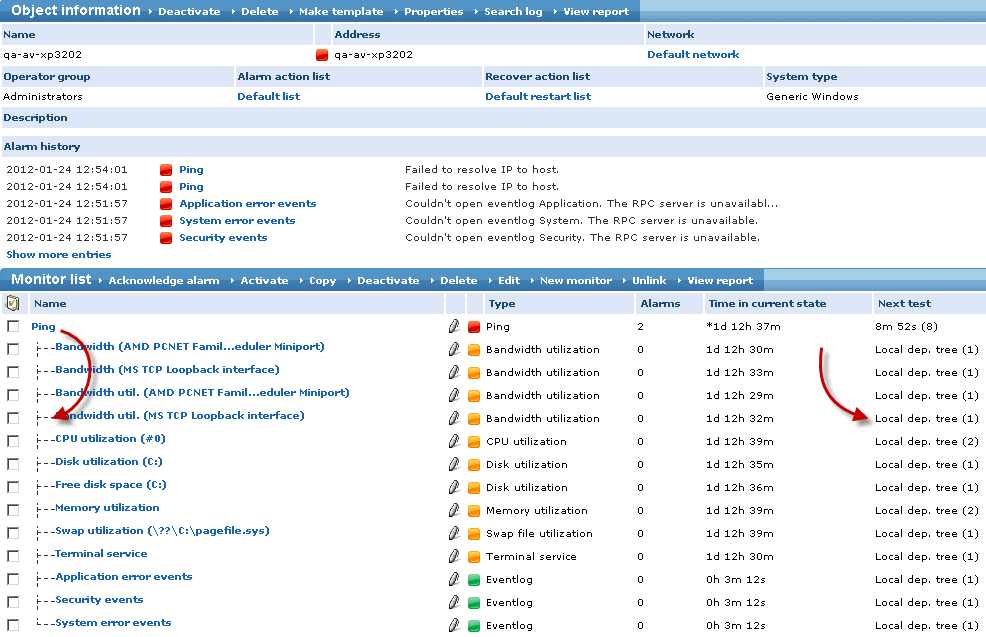Click orange status icon for Free disk space (C:)
The image size is (986, 637).
(474, 488)
